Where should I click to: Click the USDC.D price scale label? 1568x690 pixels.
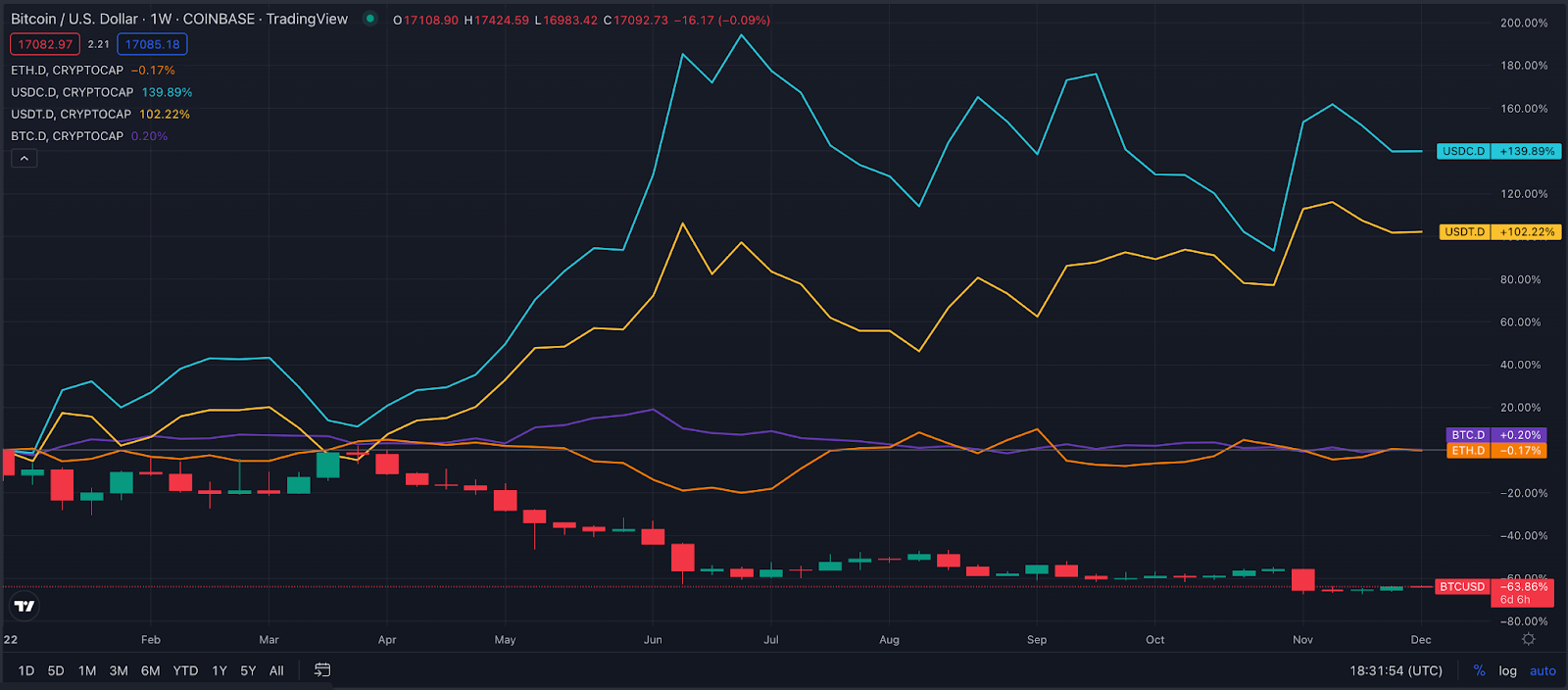coord(1498,151)
